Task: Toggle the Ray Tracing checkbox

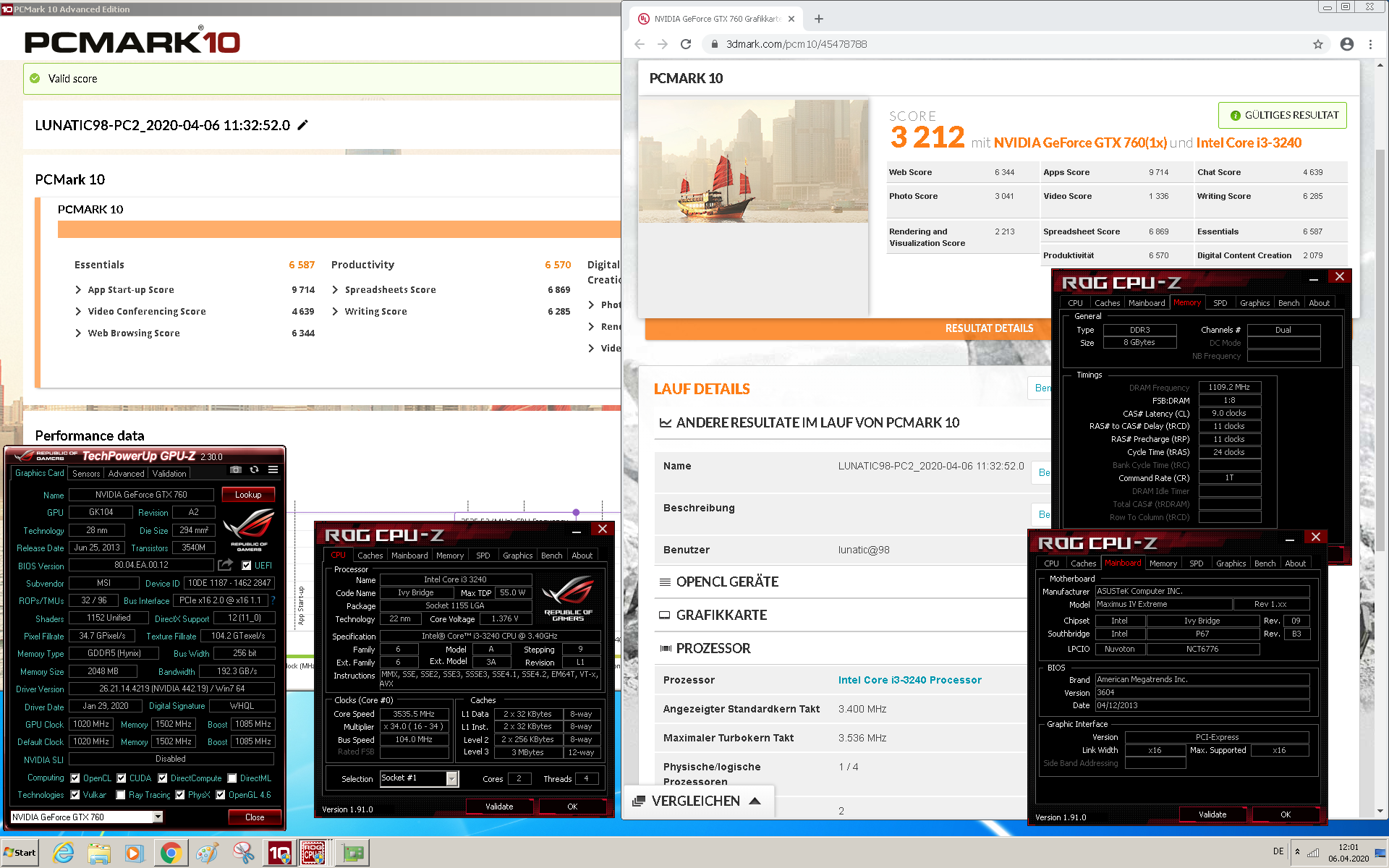Action: (x=121, y=795)
